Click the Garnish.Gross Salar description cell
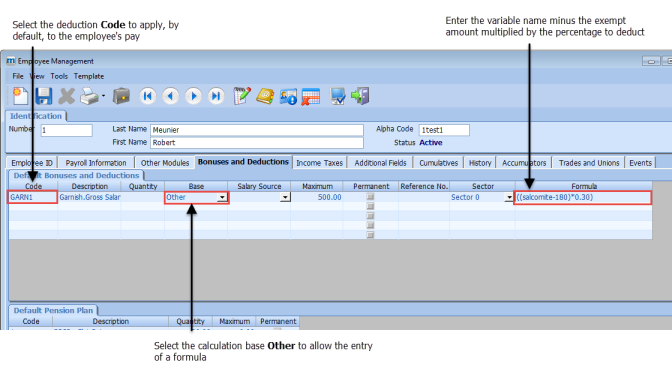672x372 pixels. [90, 197]
